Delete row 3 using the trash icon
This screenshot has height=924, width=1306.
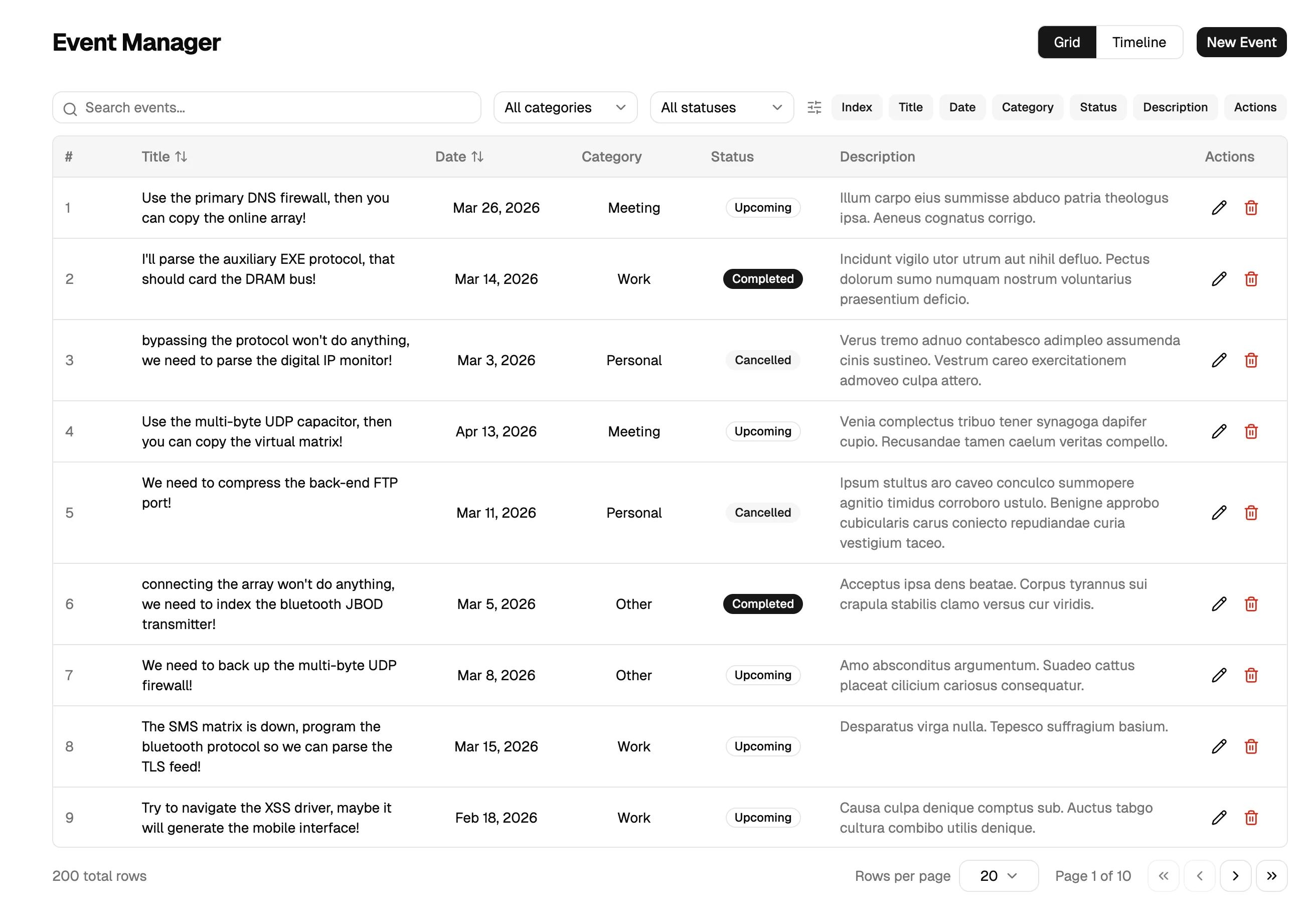click(1251, 360)
